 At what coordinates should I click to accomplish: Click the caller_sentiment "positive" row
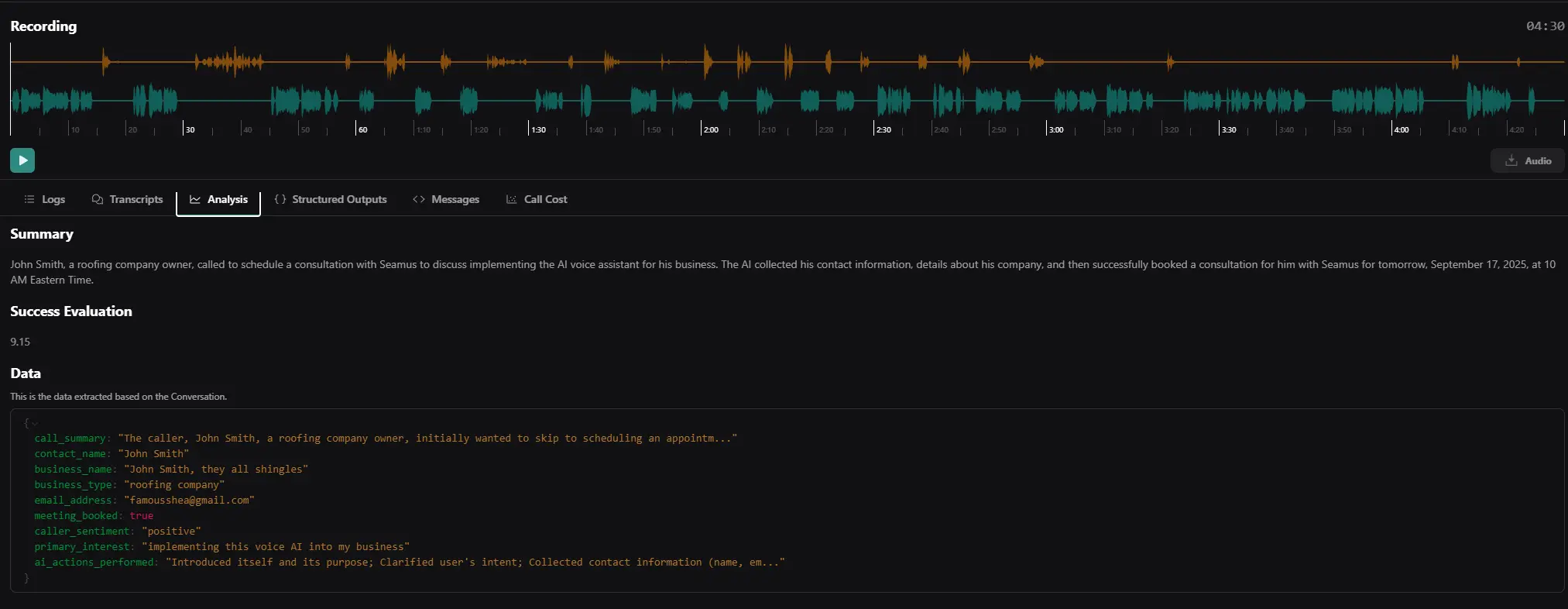coord(118,532)
